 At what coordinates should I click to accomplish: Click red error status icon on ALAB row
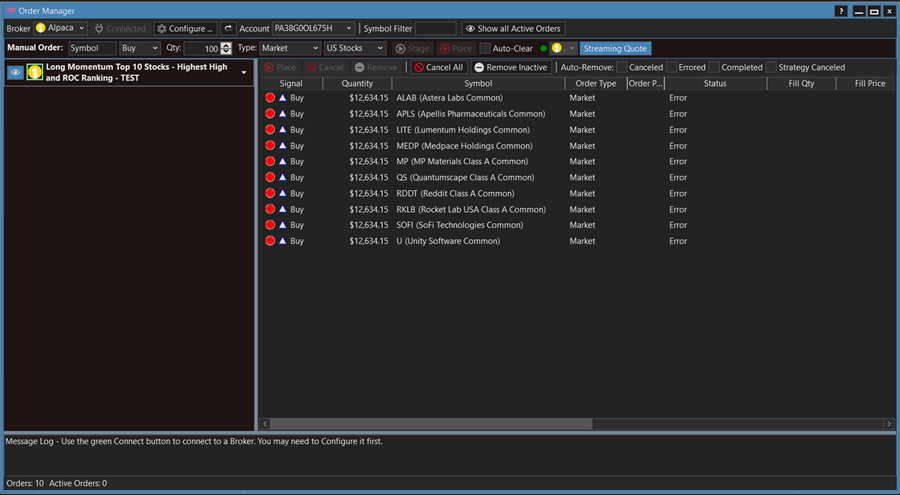tap(270, 98)
